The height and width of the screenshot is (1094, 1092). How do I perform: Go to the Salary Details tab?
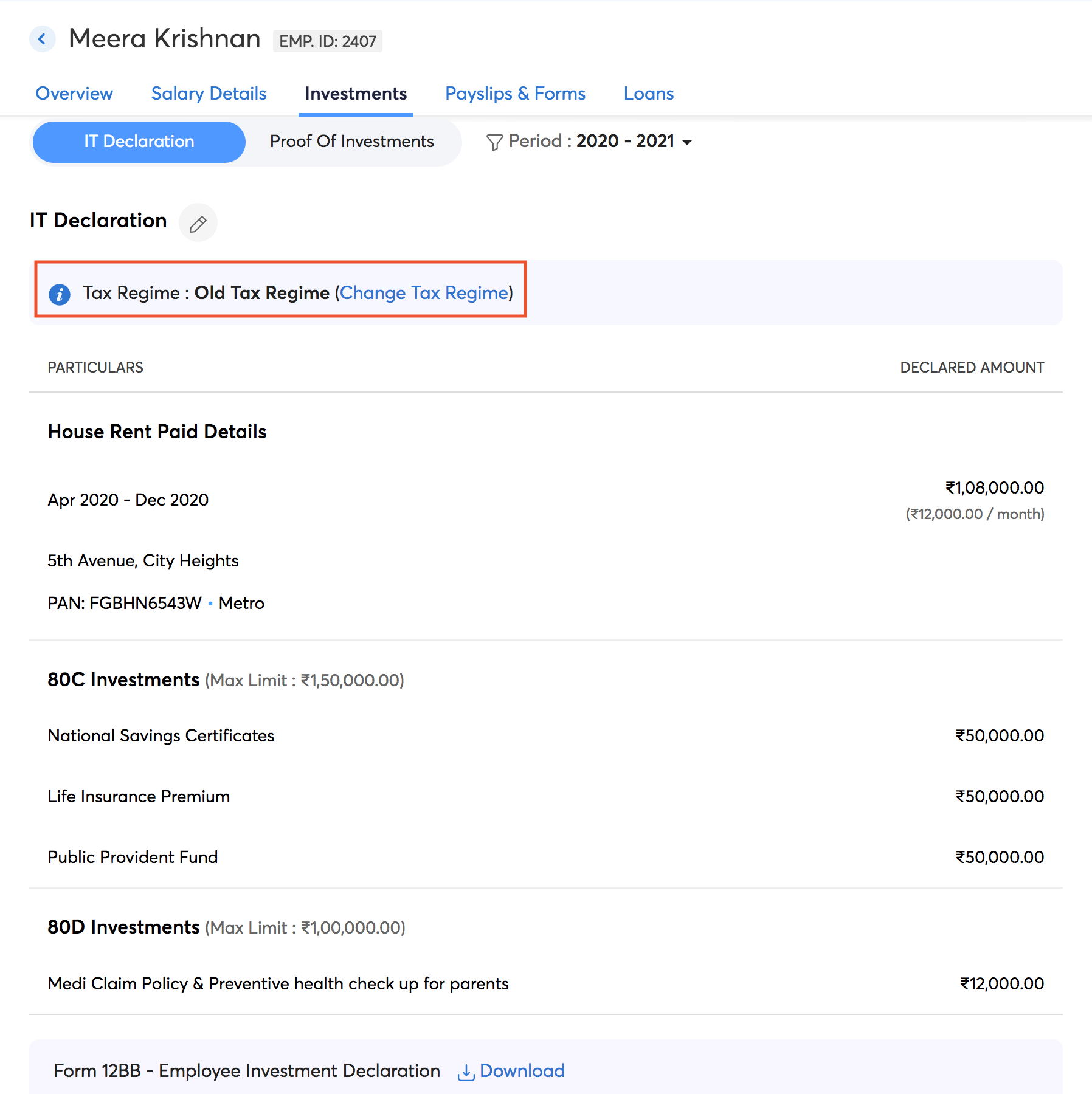[209, 94]
